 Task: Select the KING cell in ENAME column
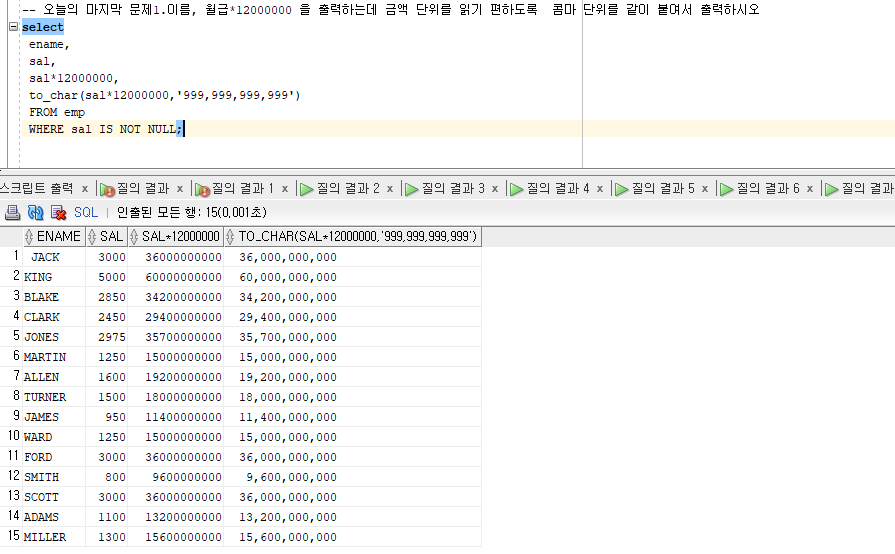click(39, 277)
